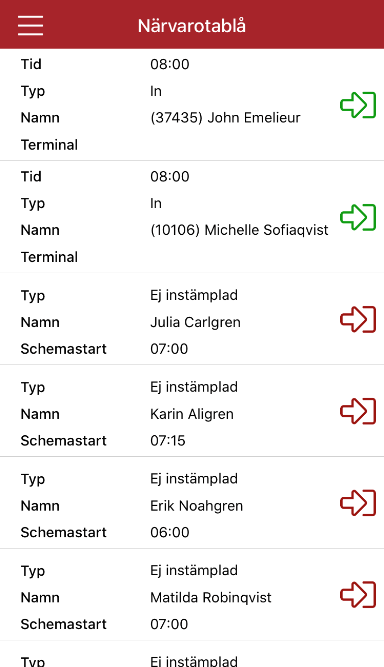Click the Närvarotablå title
Image resolution: width=384 pixels, height=667 pixels.
pos(192,26)
